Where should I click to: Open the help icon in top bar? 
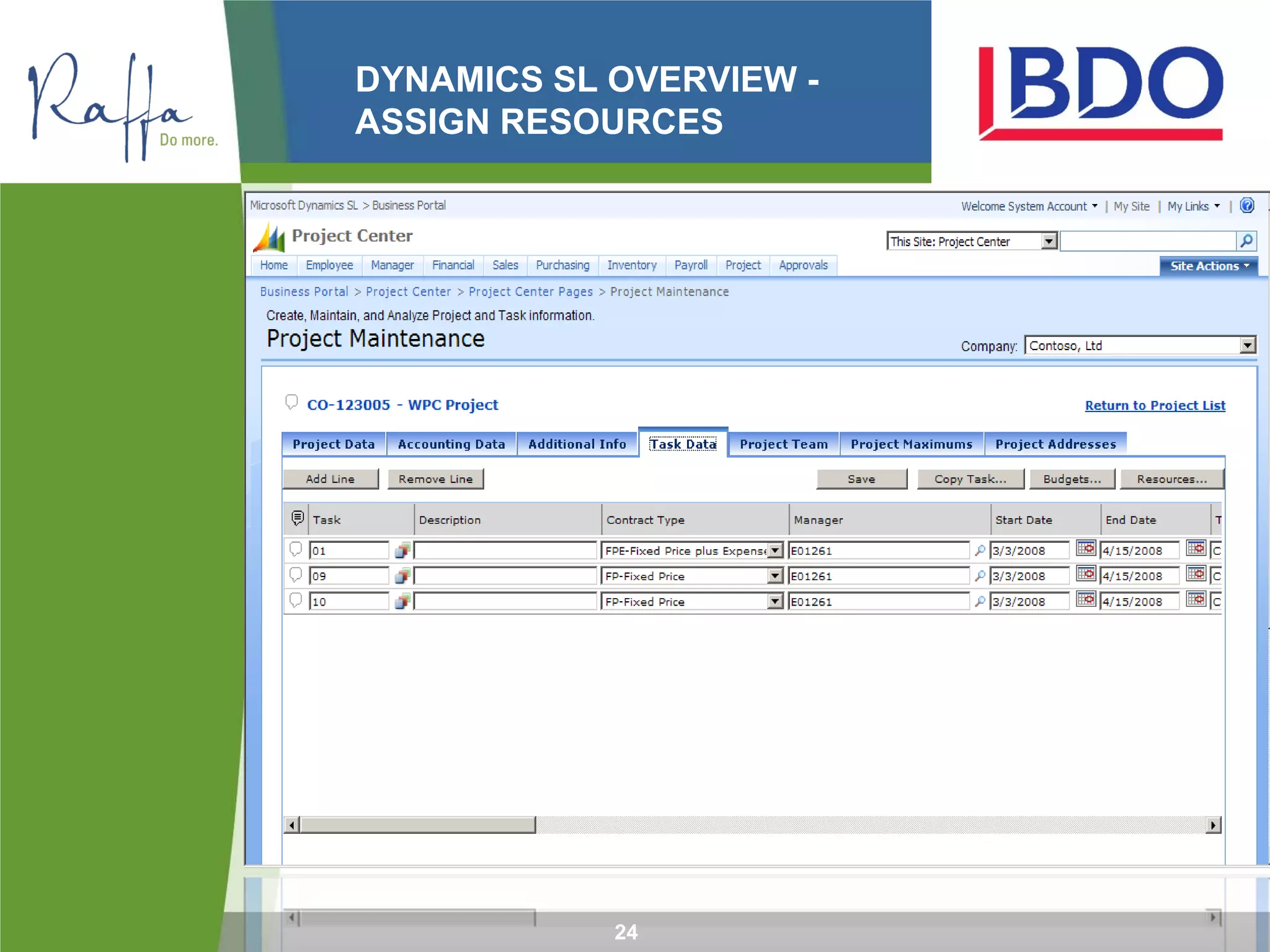click(x=1246, y=206)
